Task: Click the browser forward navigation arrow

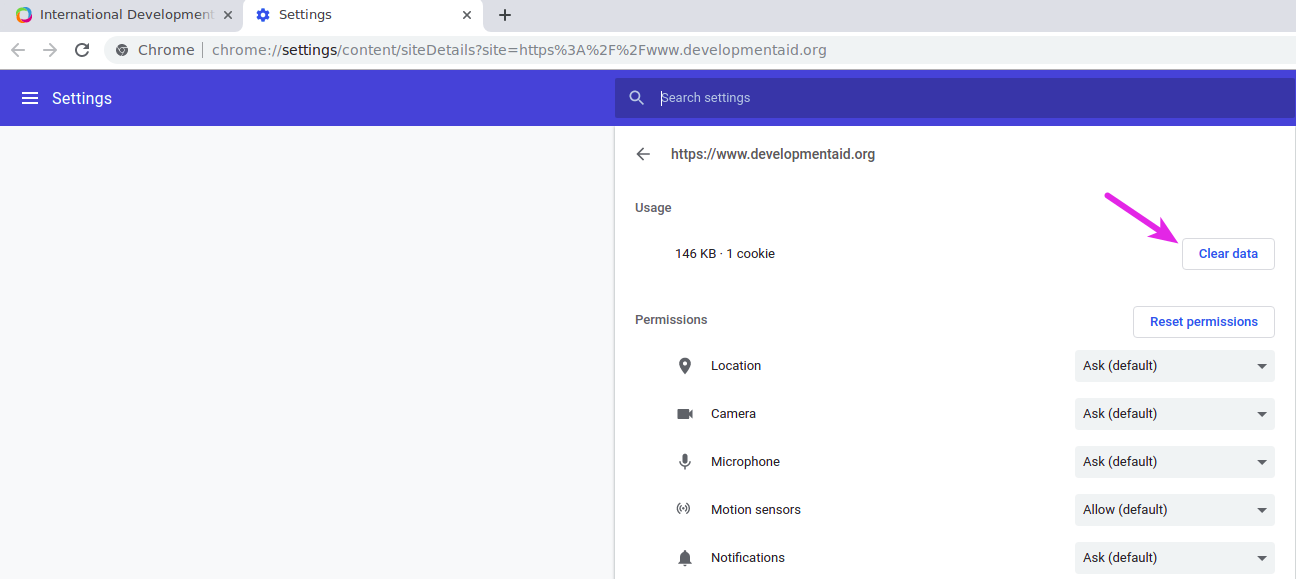Action: [50, 50]
